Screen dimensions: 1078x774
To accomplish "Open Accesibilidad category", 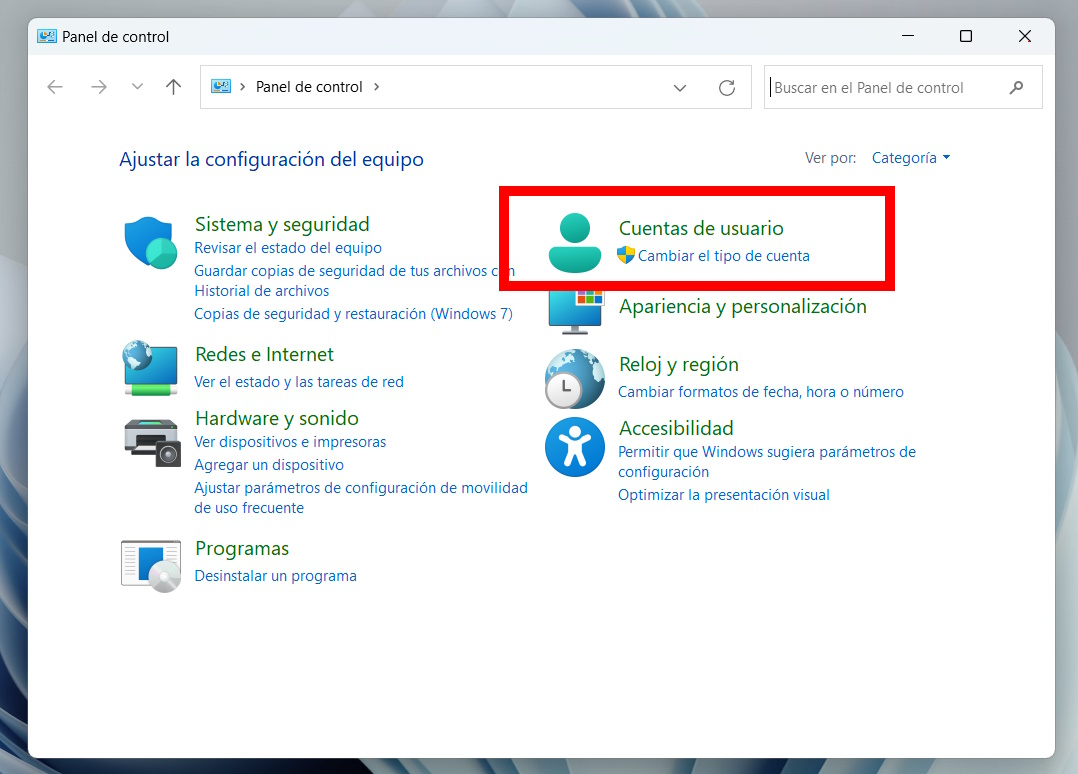I will click(x=676, y=428).
